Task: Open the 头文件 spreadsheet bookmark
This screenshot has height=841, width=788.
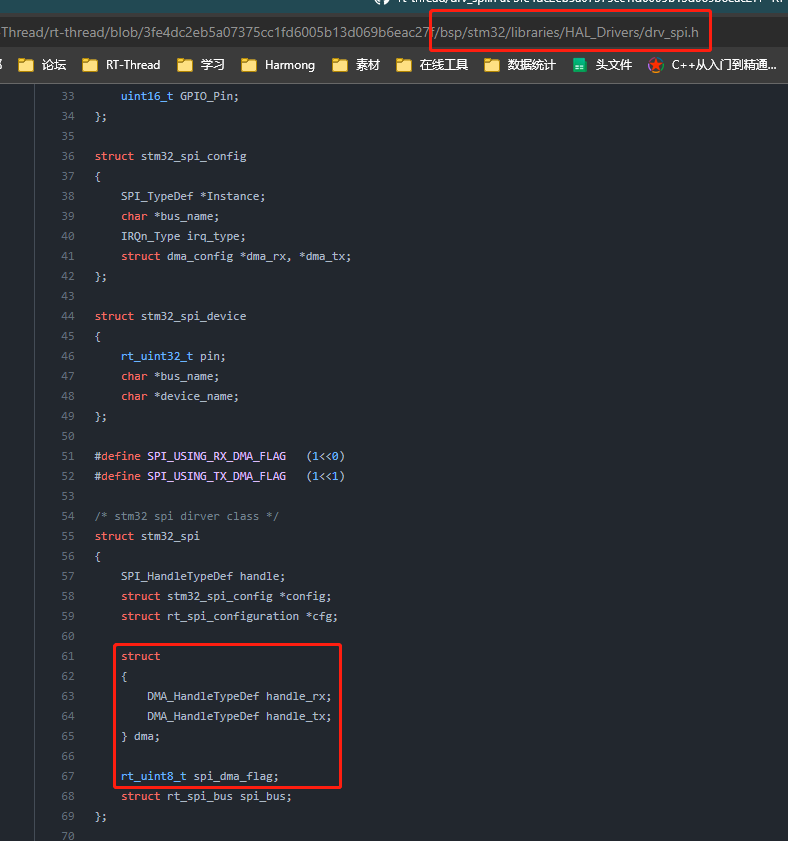Action: pos(602,65)
